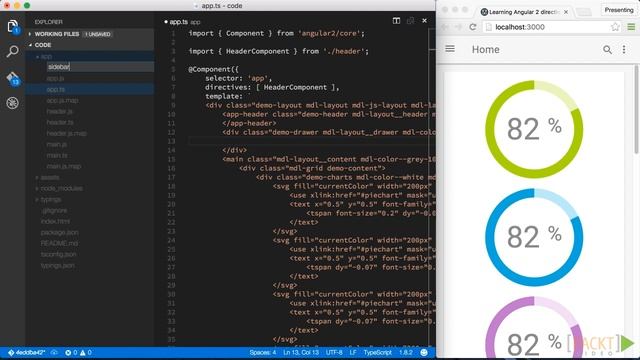Open package.json in the explorer
640x360 pixels.
[x=59, y=232]
